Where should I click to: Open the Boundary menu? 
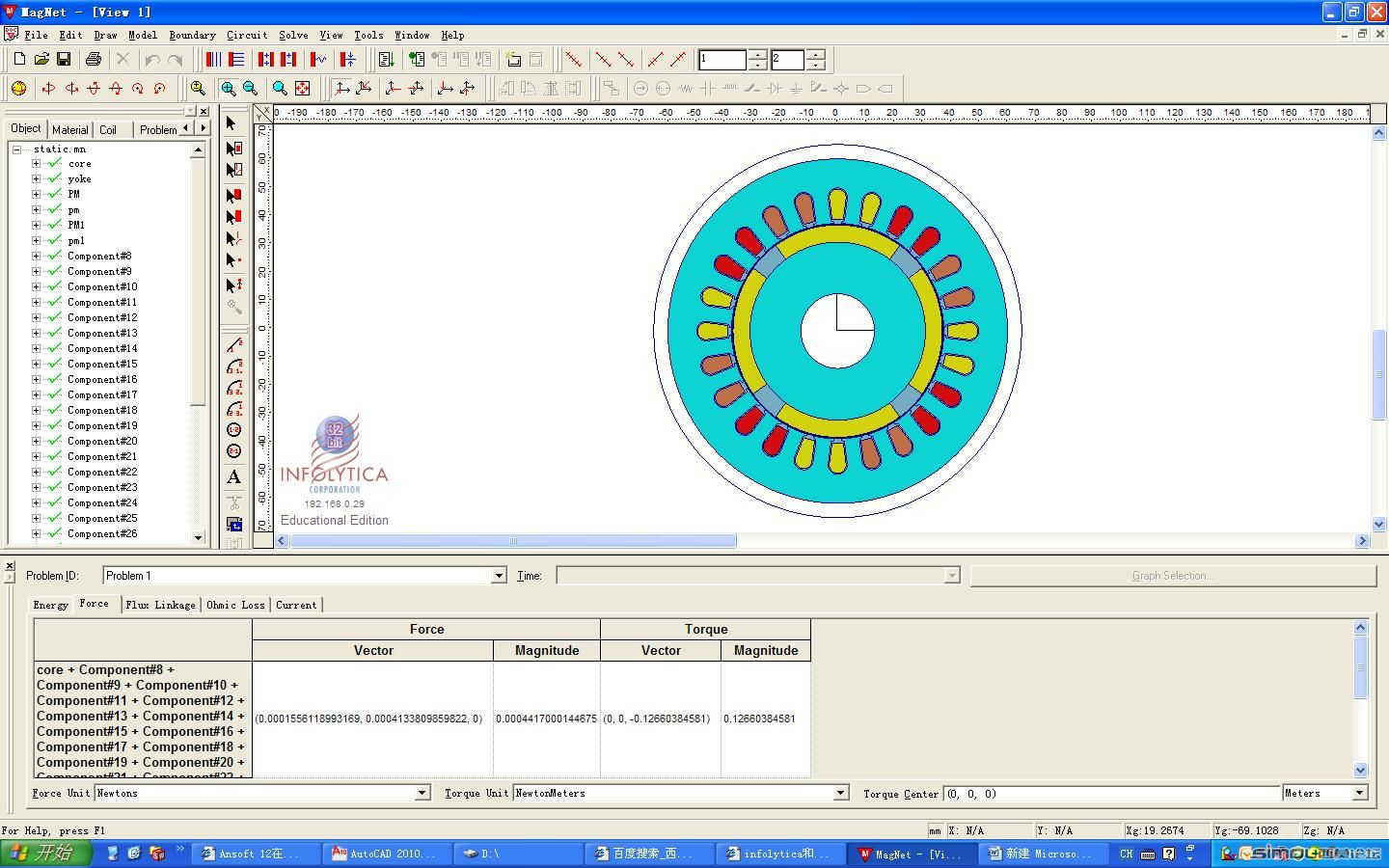[x=192, y=35]
